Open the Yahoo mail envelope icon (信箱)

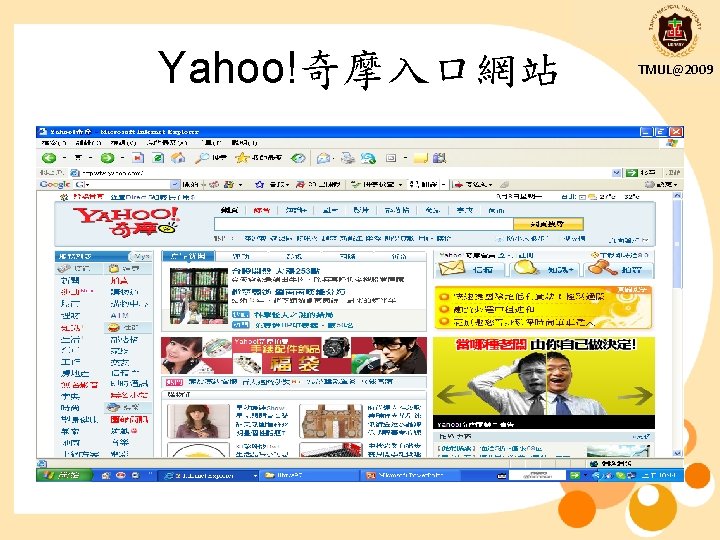pos(452,268)
